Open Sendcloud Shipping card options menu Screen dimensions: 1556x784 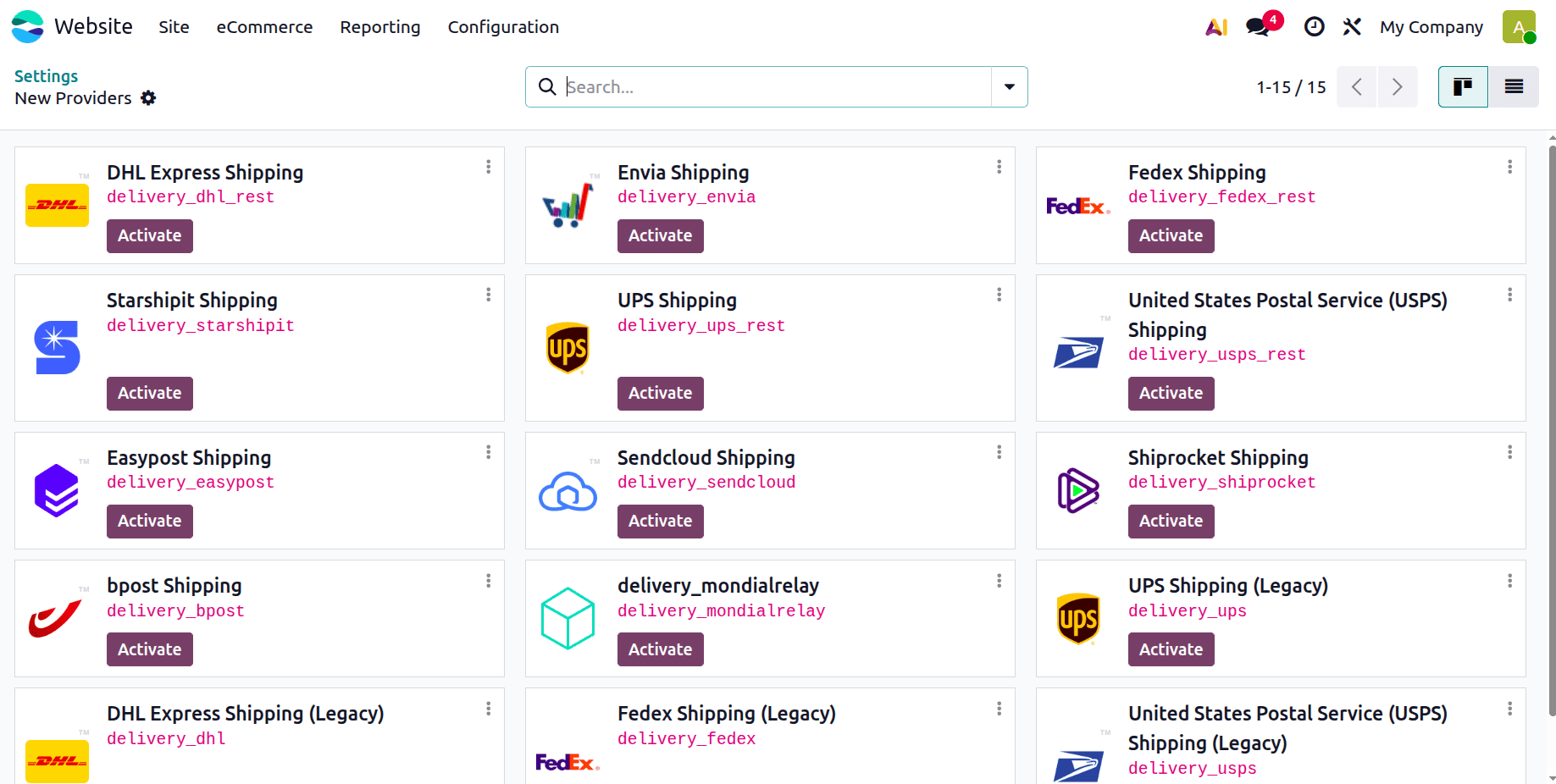tap(999, 452)
